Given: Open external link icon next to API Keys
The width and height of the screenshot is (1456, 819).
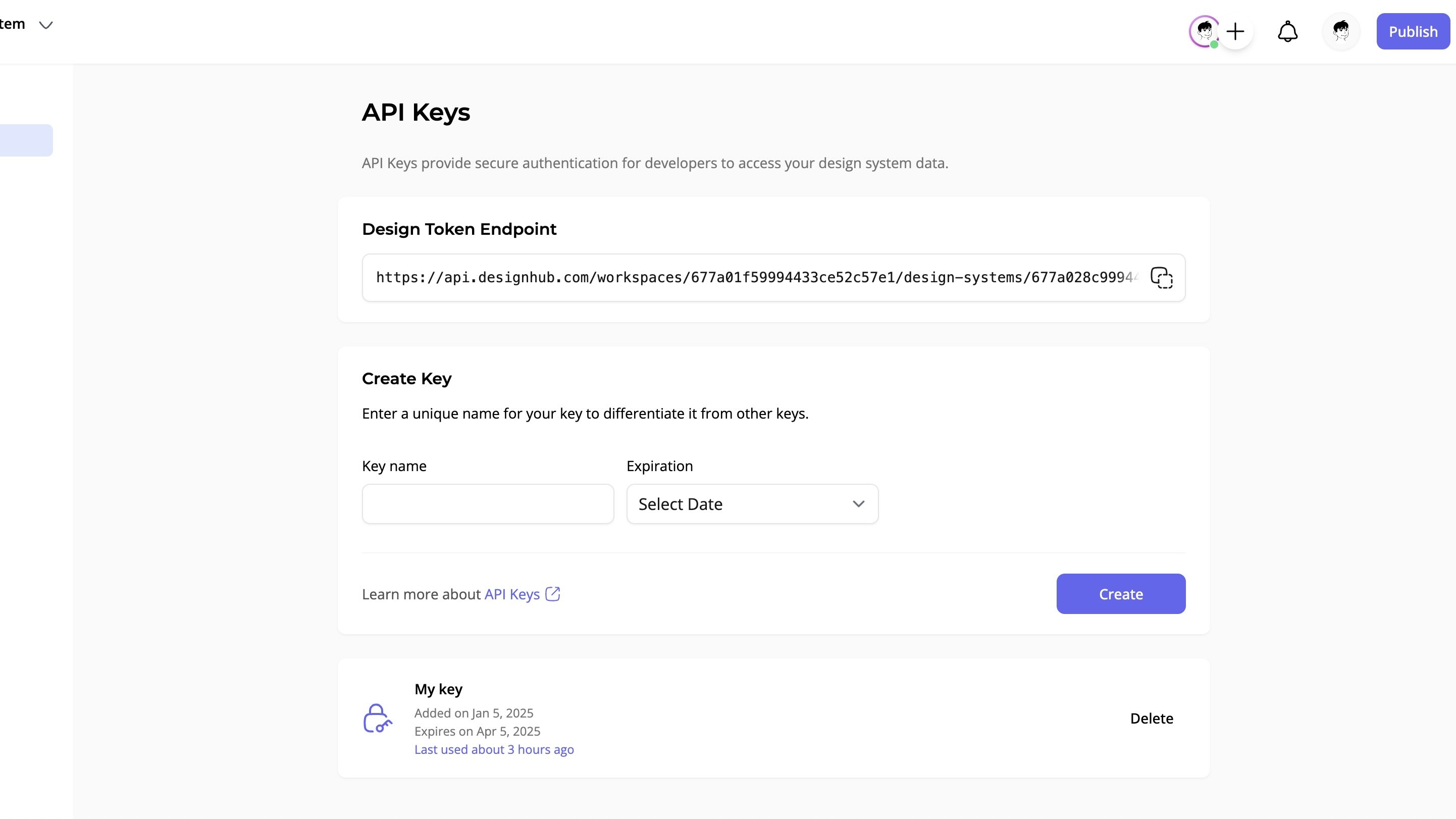Looking at the screenshot, I should [x=552, y=594].
